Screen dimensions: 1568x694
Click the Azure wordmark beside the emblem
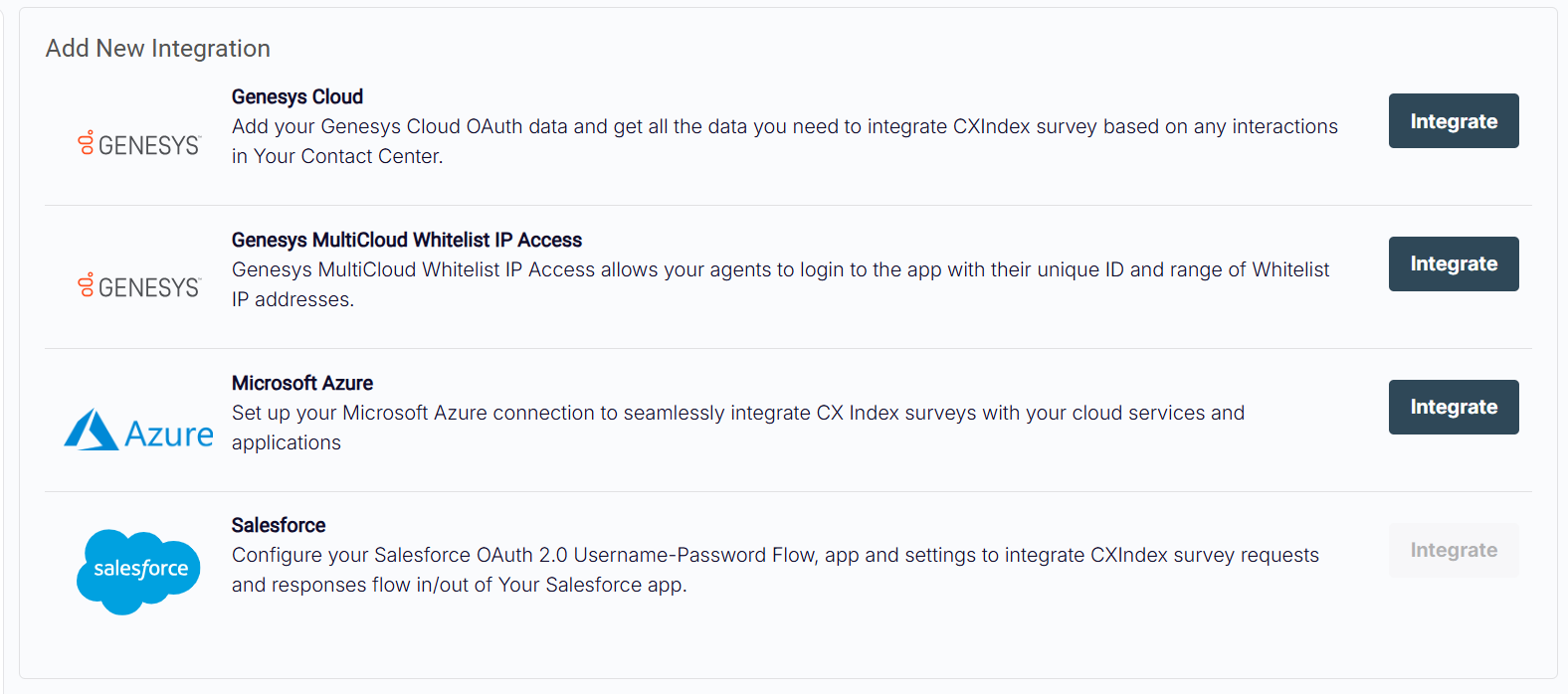click(169, 434)
